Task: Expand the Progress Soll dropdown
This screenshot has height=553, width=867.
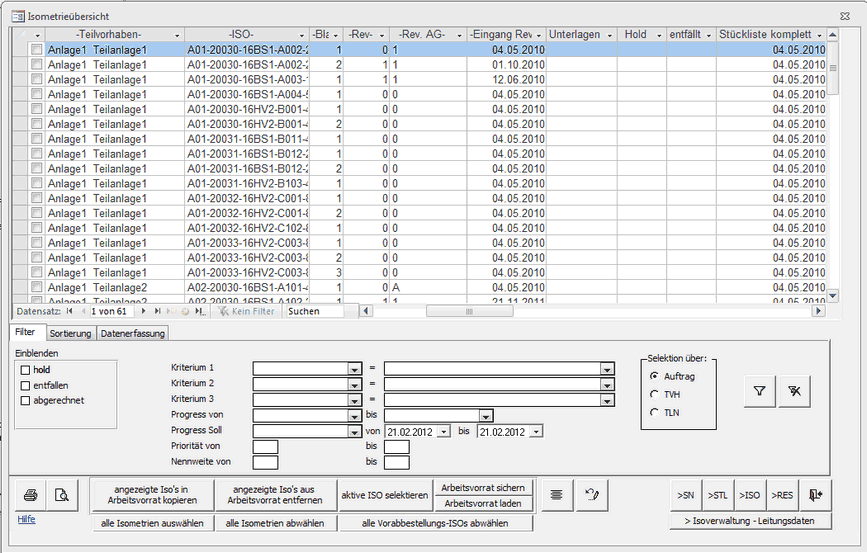Action: (354, 431)
